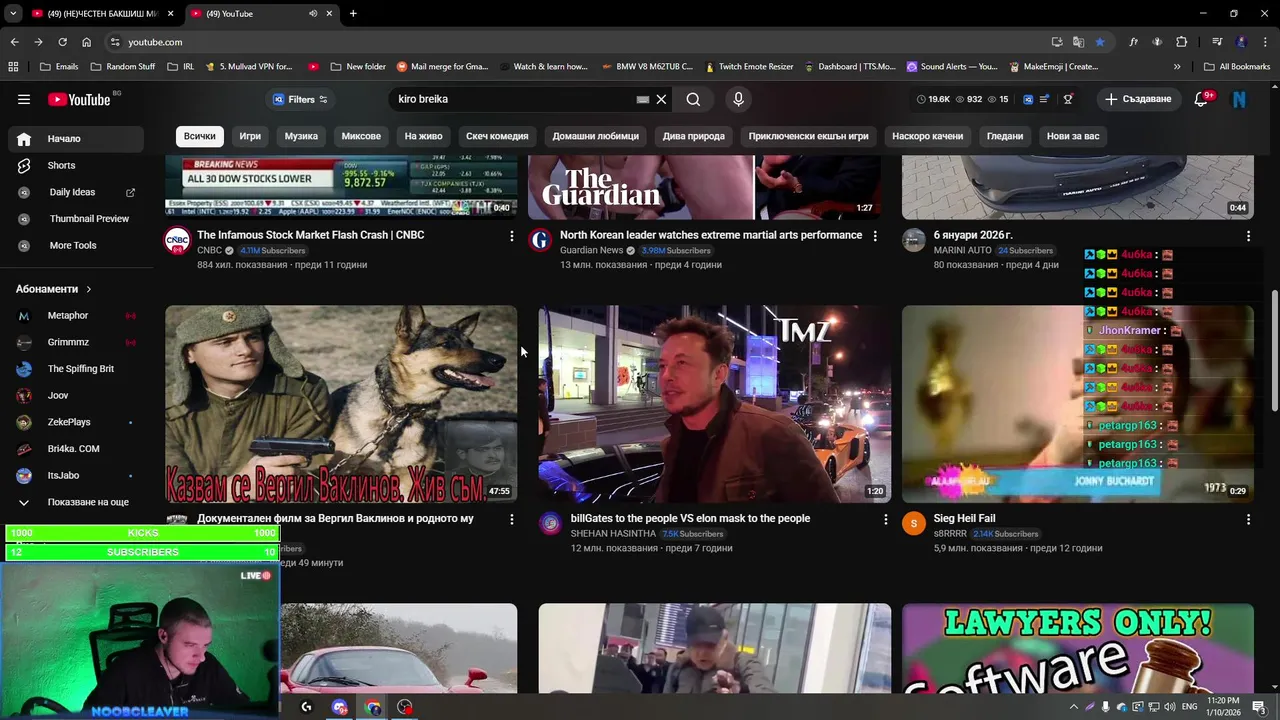Image resolution: width=1280 pixels, height=720 pixels.
Task: Open the vidIQ Filters button
Action: tap(300, 99)
